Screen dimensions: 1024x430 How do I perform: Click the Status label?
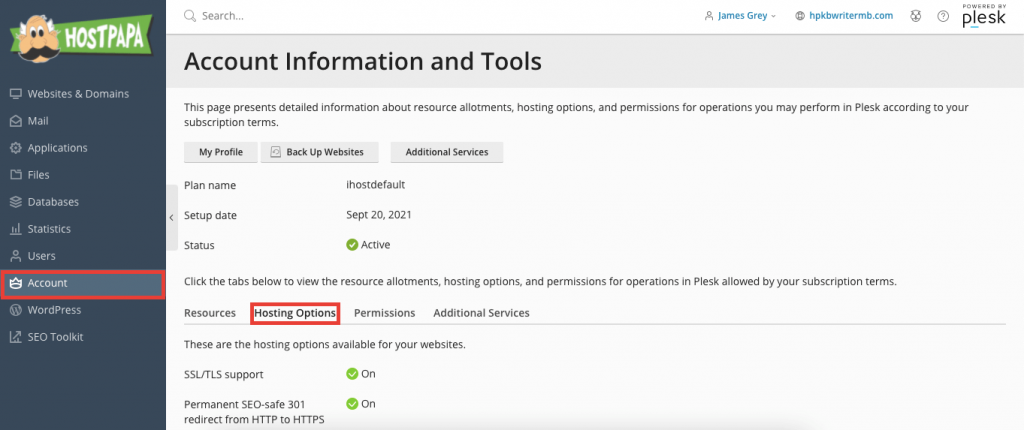[199, 246]
